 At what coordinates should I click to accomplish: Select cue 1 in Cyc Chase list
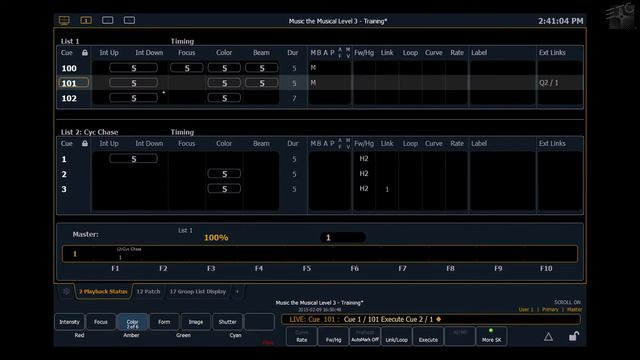coord(64,159)
